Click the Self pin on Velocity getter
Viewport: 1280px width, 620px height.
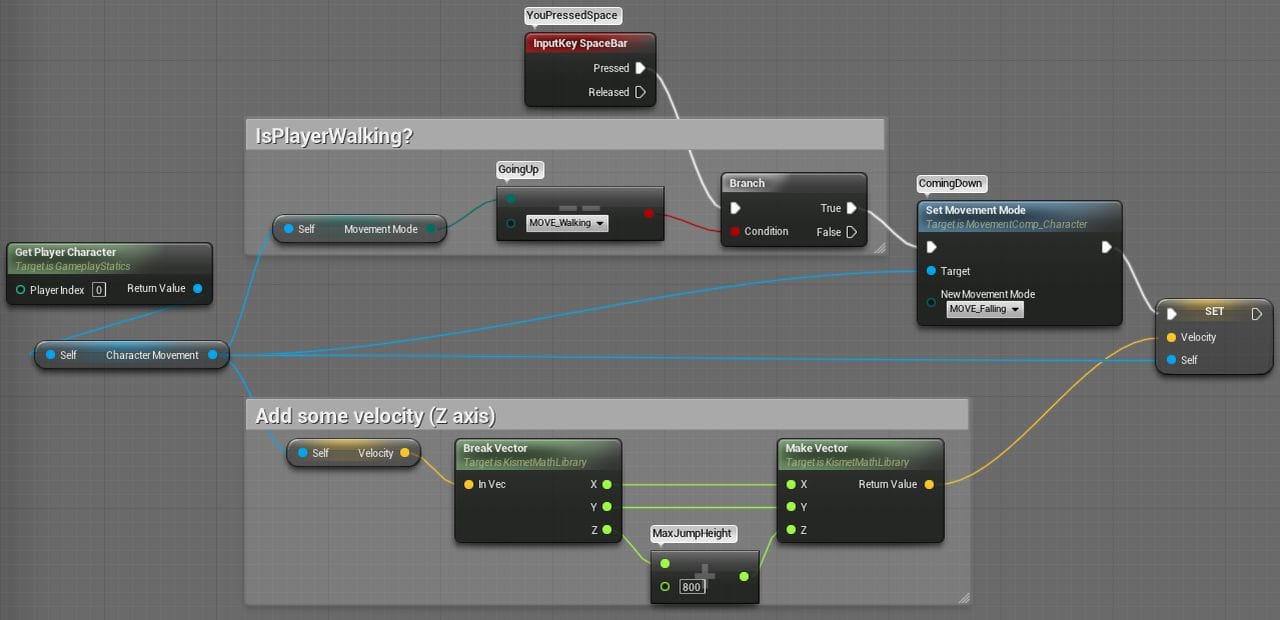click(x=303, y=453)
